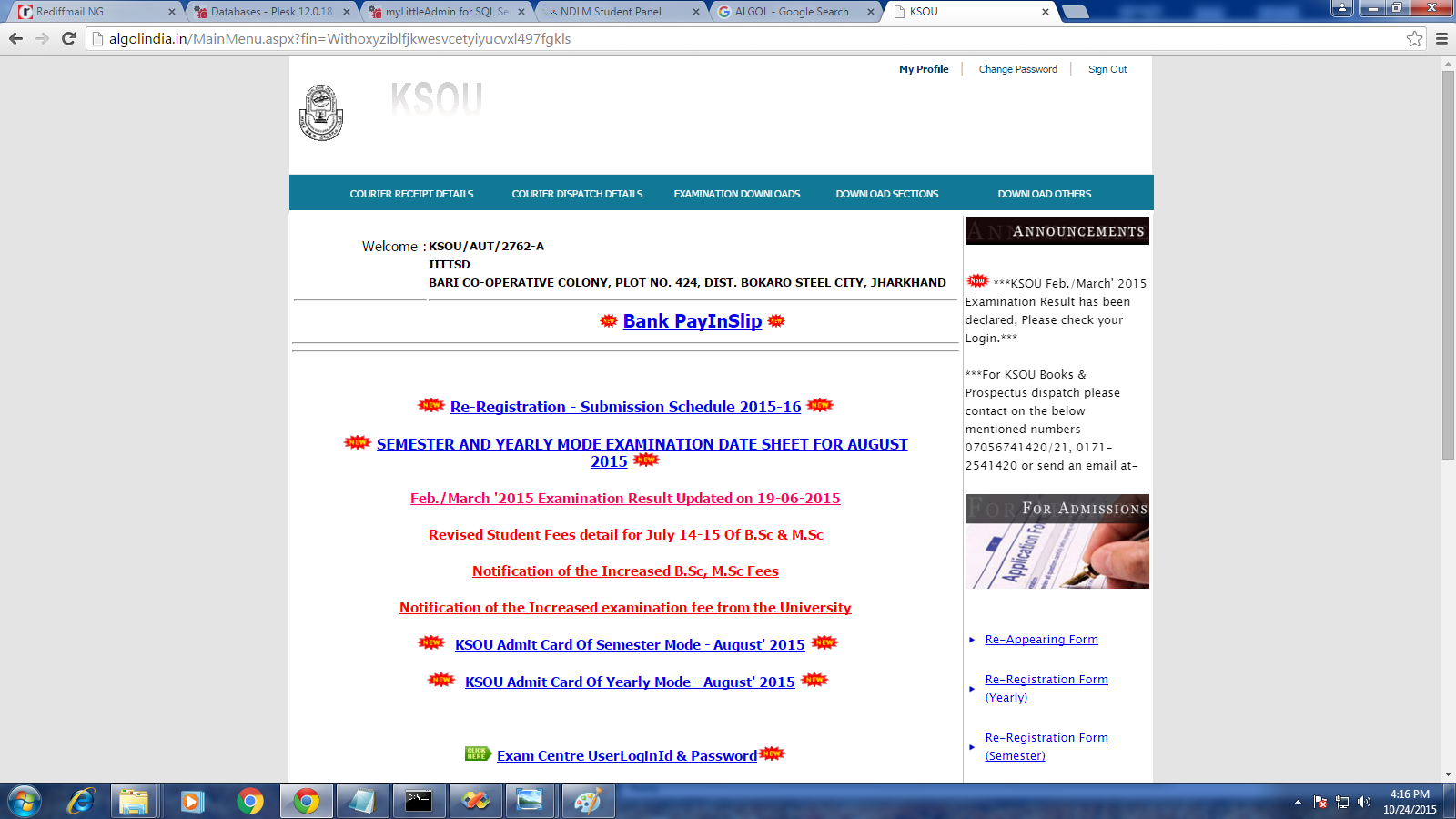Show hidden system tray icons arrow
This screenshot has width=1456, height=819.
[1298, 802]
